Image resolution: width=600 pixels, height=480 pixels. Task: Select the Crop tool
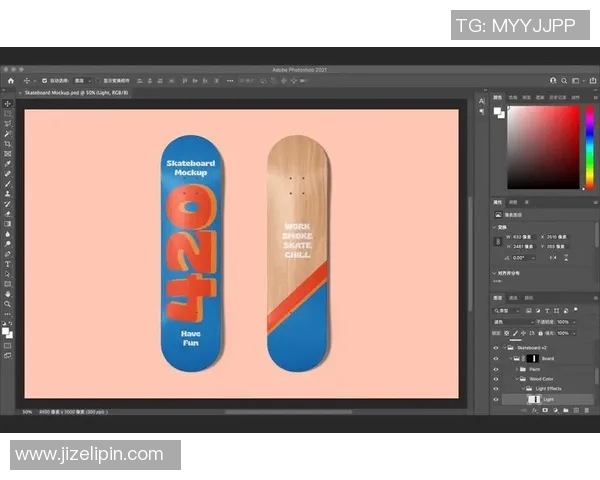point(8,143)
